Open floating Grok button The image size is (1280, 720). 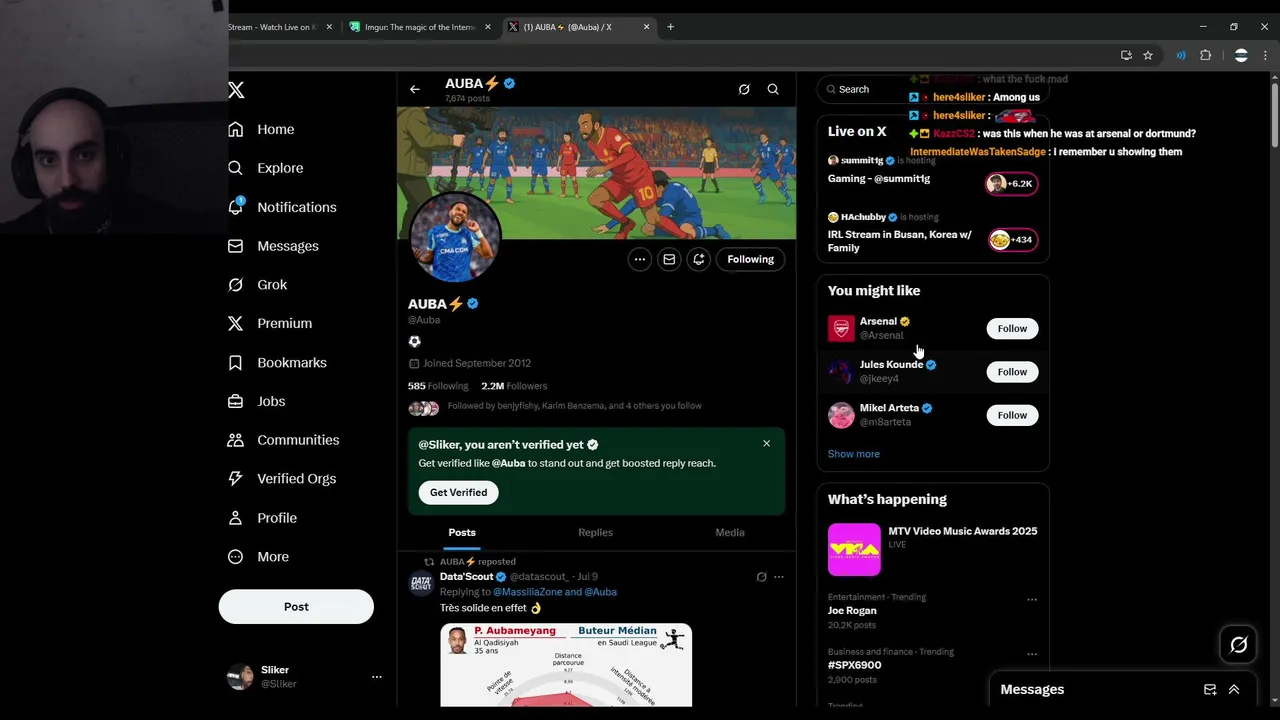tap(1239, 645)
